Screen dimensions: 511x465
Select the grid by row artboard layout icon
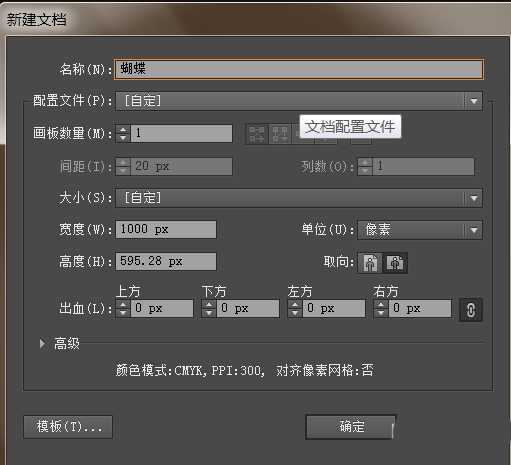coord(256,134)
